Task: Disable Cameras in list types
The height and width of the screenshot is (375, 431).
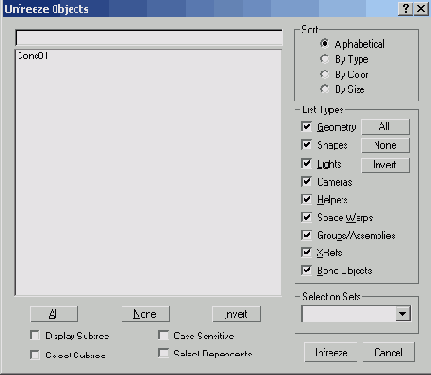Action: coord(306,182)
